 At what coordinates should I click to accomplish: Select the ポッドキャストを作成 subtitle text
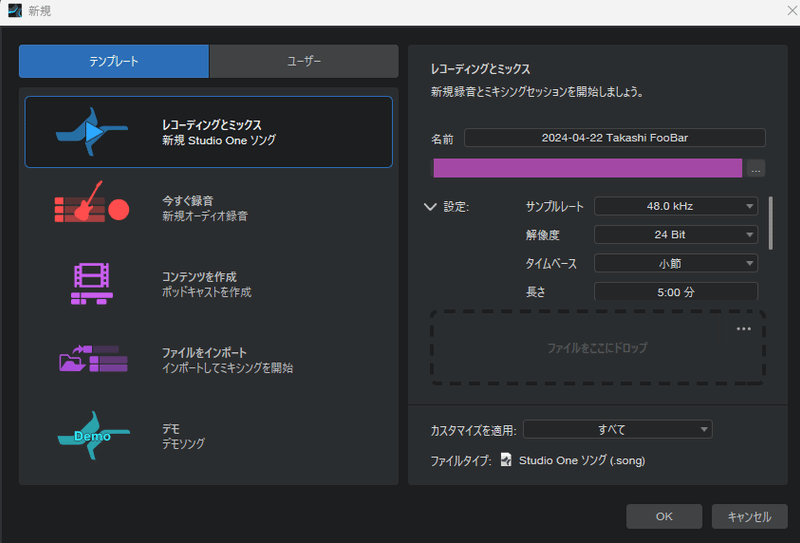[x=207, y=292]
